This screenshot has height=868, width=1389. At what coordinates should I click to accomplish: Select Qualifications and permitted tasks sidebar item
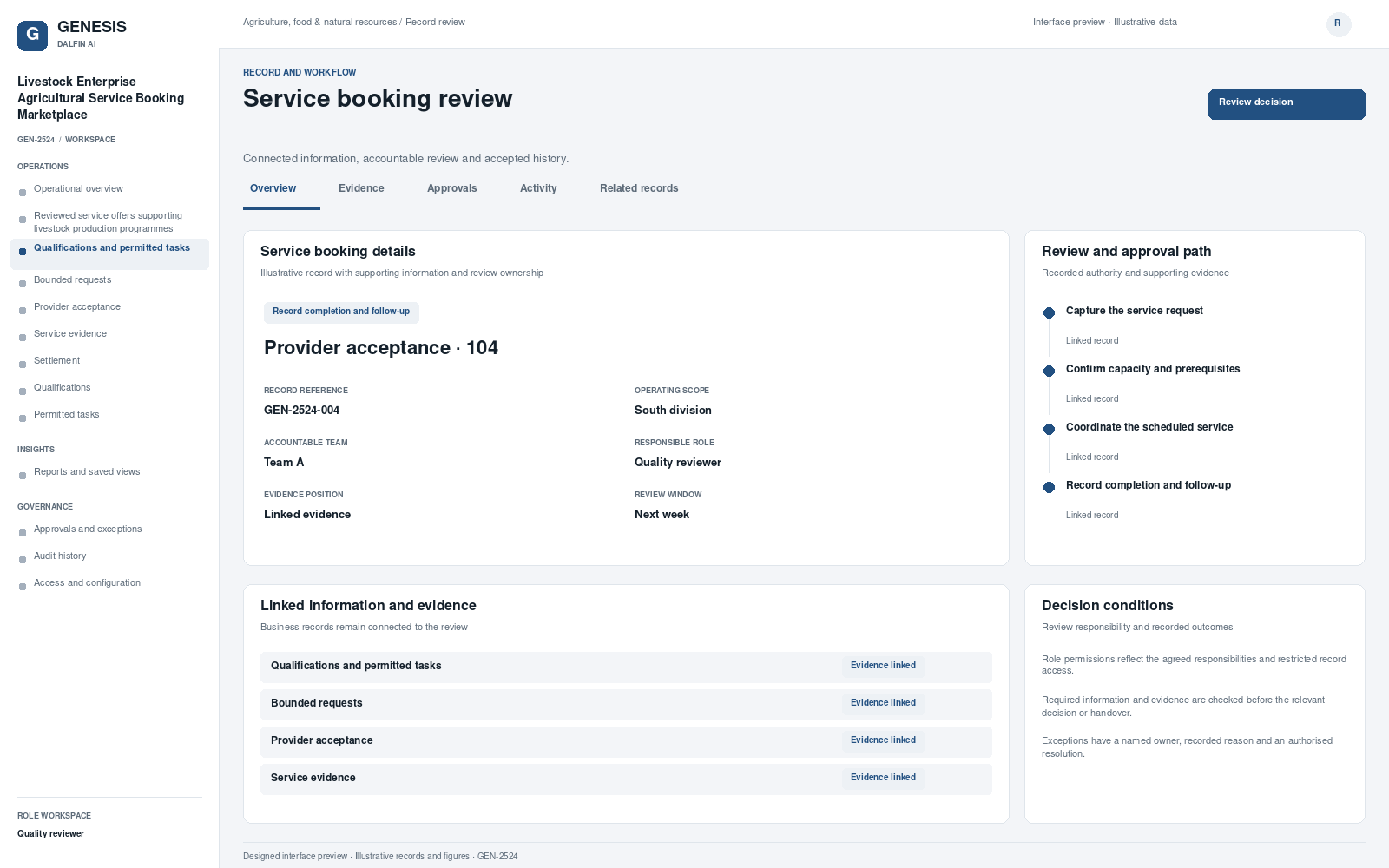click(x=109, y=253)
